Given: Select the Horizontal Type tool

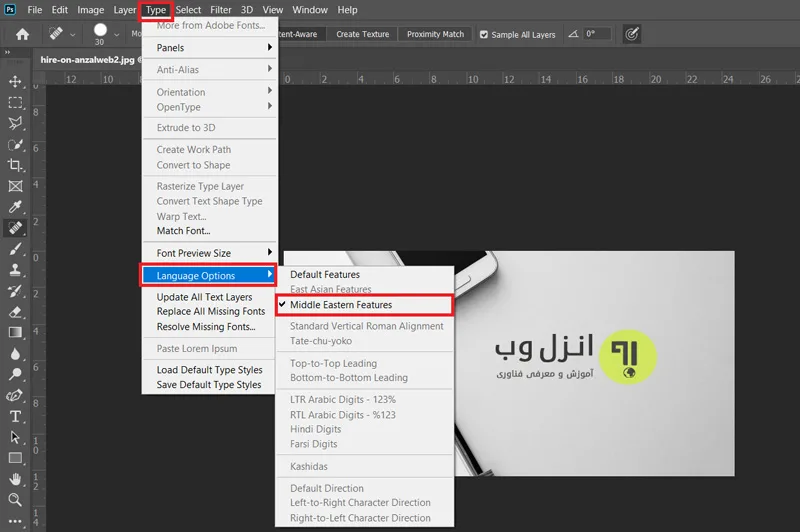Looking at the screenshot, I should point(15,416).
